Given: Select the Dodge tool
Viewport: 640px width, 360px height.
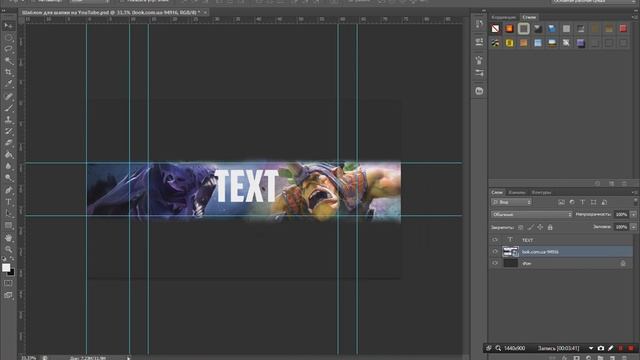Looking at the screenshot, I should coord(8,178).
